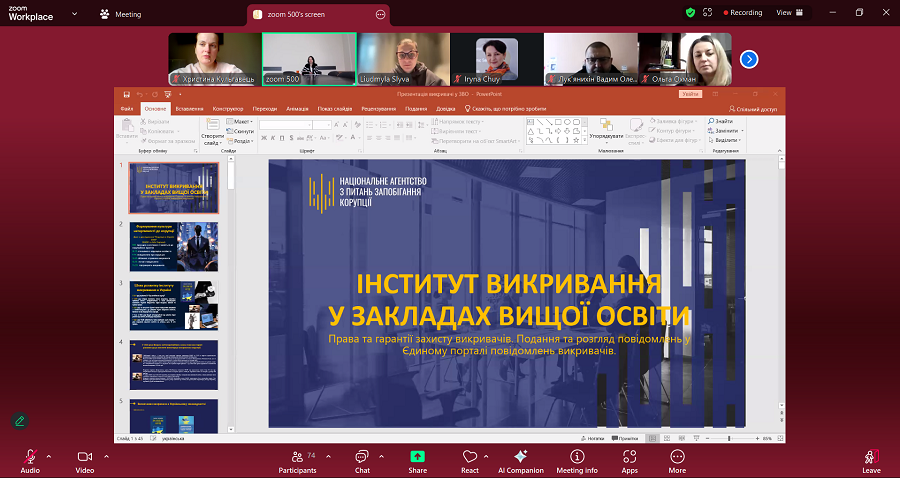Open the Layout (Макет) dropdown
900x478 pixels.
(x=240, y=122)
